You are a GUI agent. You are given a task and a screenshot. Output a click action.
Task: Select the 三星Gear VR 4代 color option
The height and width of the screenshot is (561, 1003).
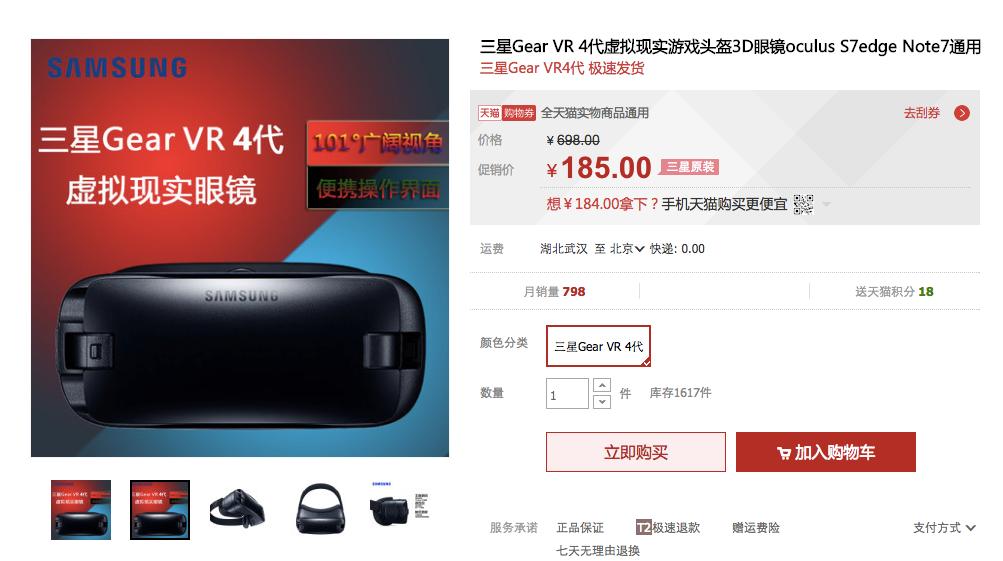pos(598,346)
